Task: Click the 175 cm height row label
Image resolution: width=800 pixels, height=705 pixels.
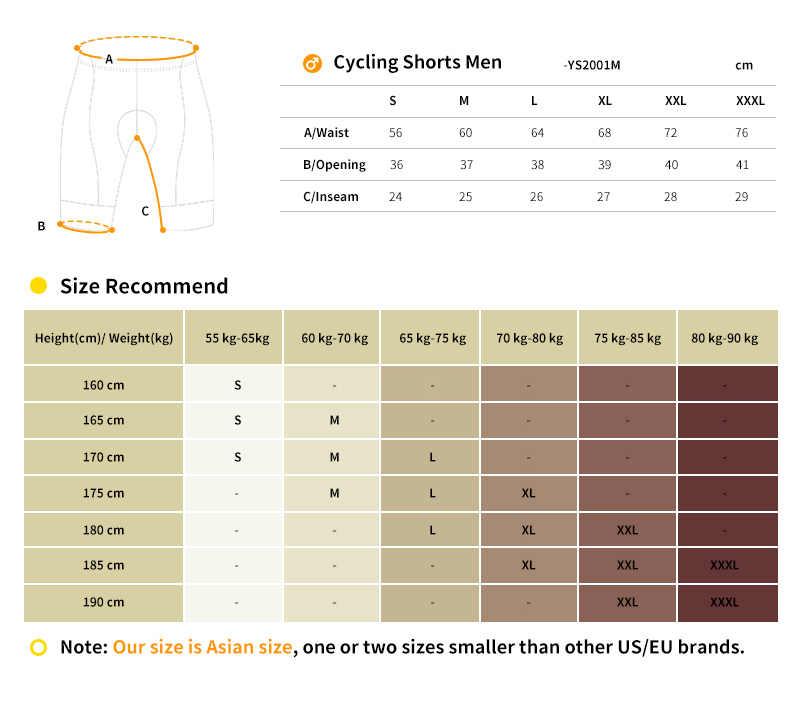Action: (104, 493)
